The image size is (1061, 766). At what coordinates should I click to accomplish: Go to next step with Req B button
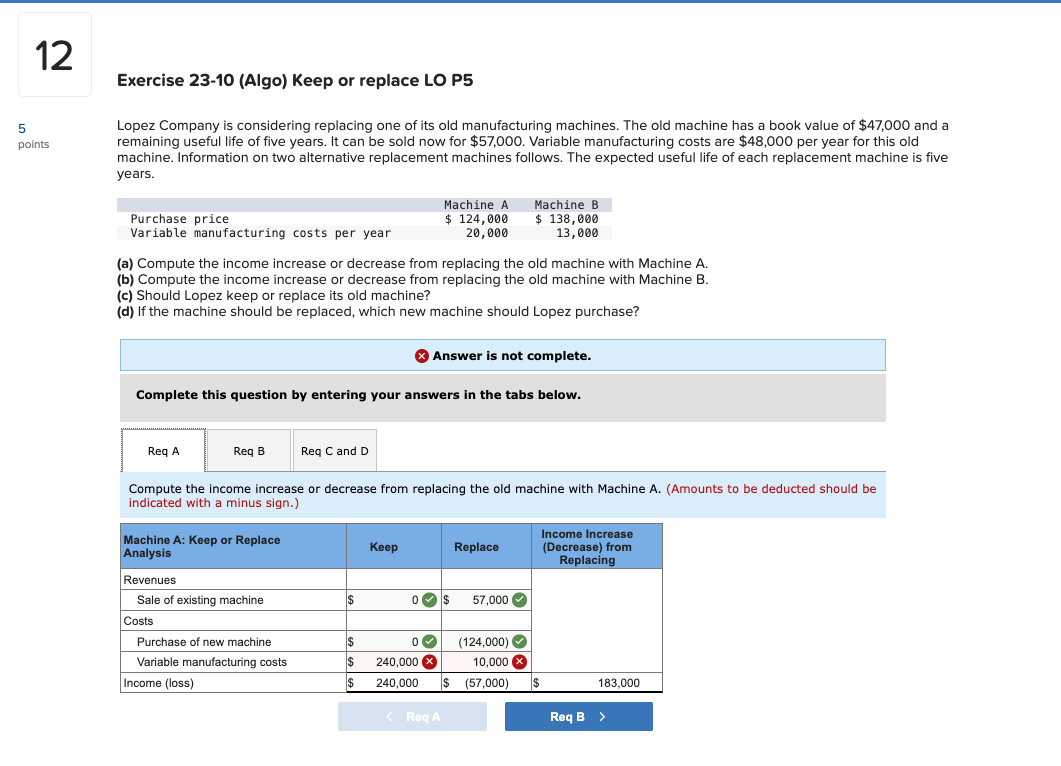(x=579, y=717)
